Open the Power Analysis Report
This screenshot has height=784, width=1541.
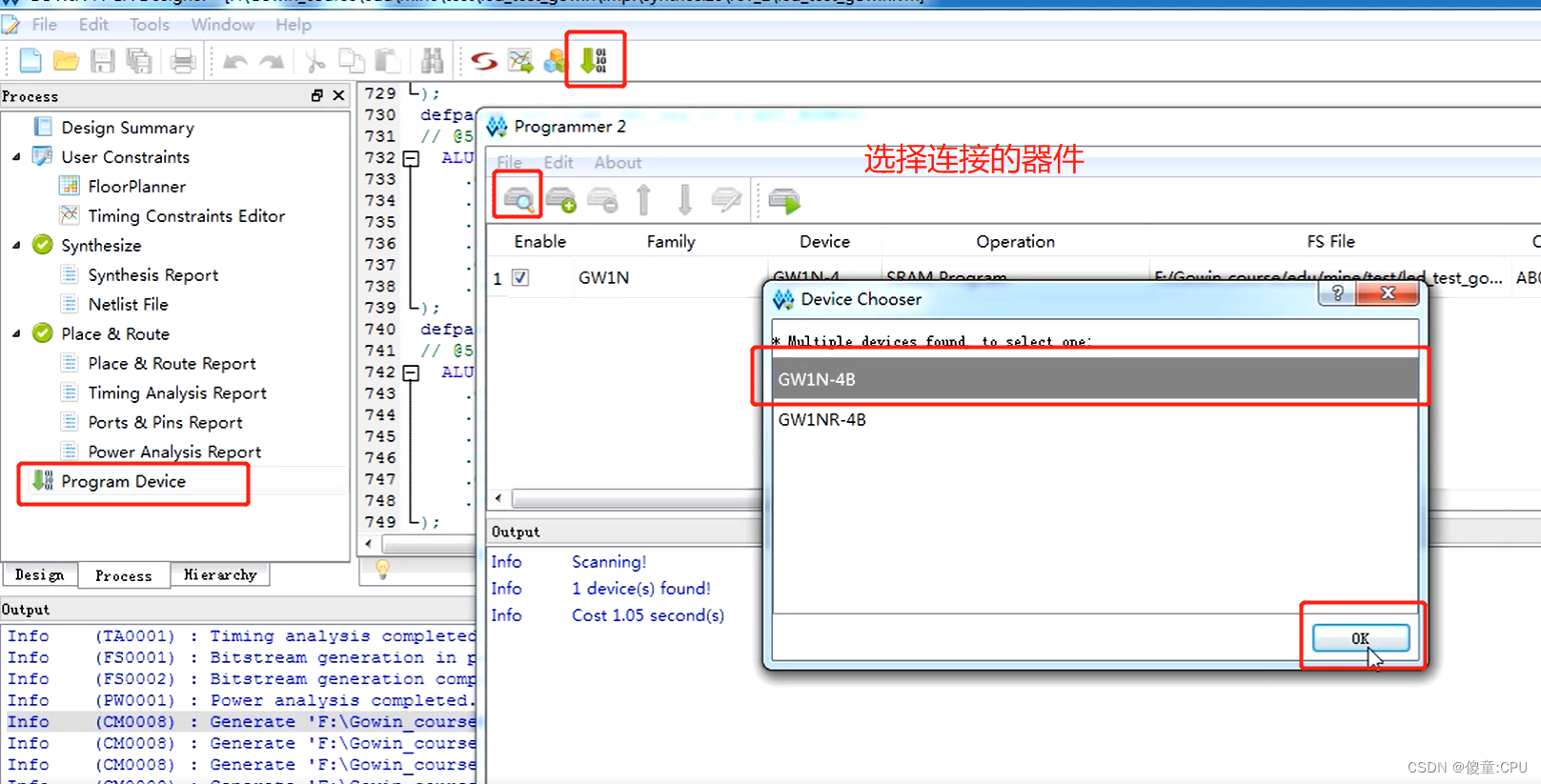[174, 452]
